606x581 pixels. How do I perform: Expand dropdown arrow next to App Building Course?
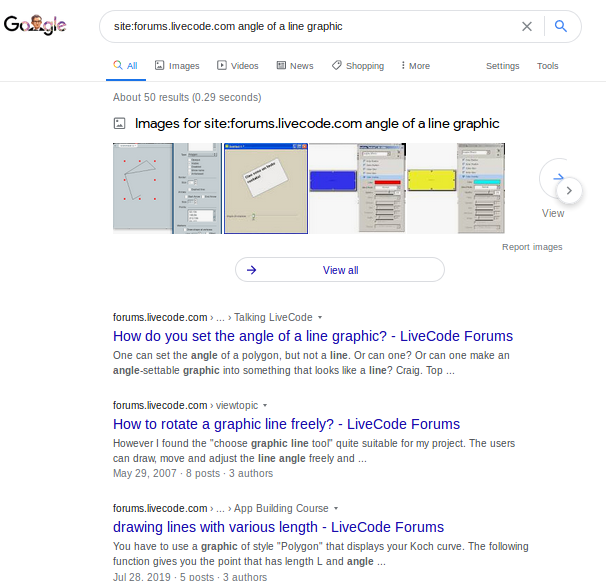pyautogui.click(x=336, y=508)
